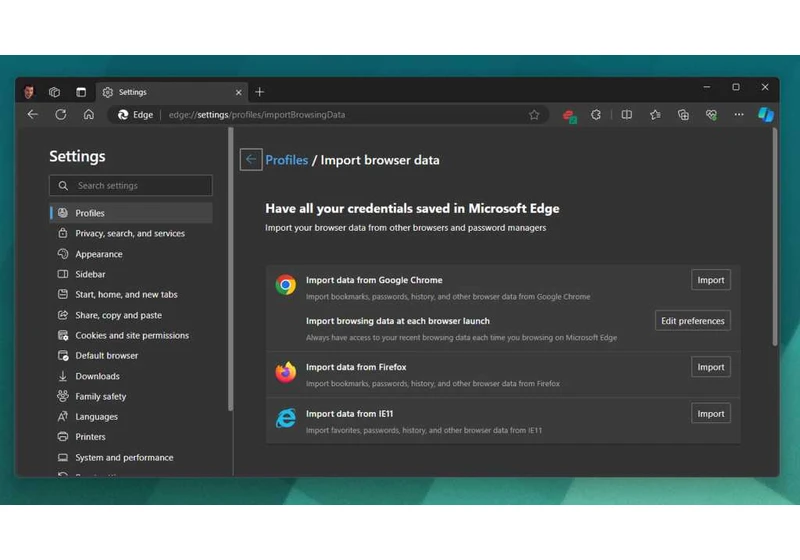Refresh the page
This screenshot has width=800, height=560.
(x=61, y=115)
